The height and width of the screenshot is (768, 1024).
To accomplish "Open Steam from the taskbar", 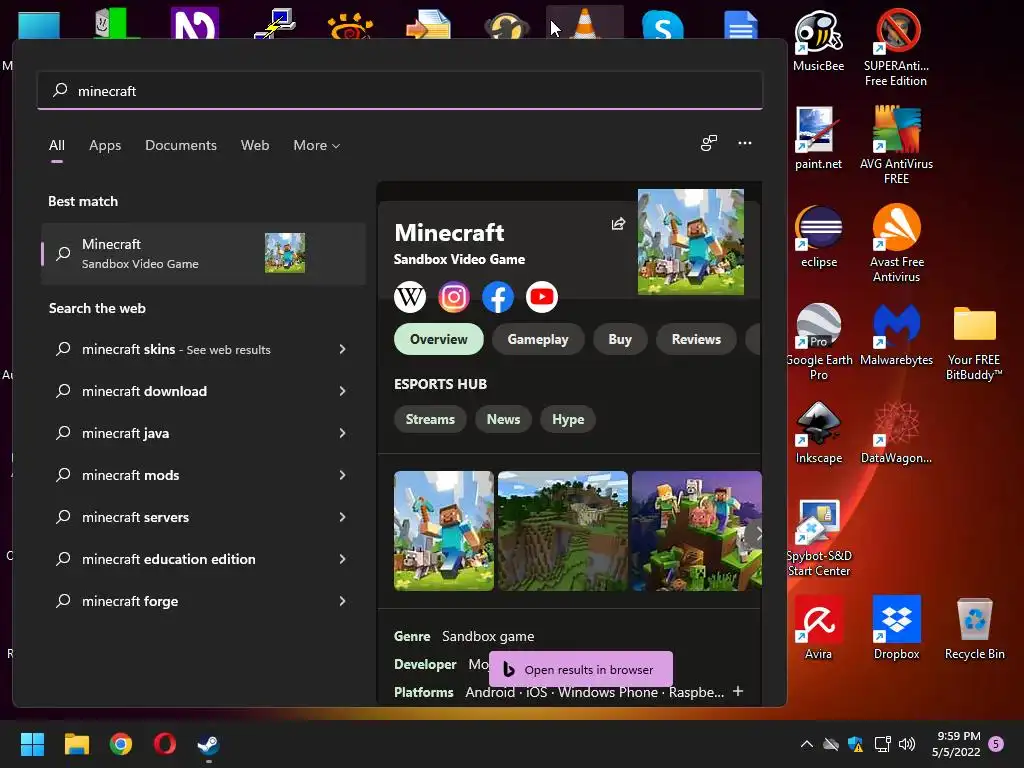I will click(x=209, y=744).
